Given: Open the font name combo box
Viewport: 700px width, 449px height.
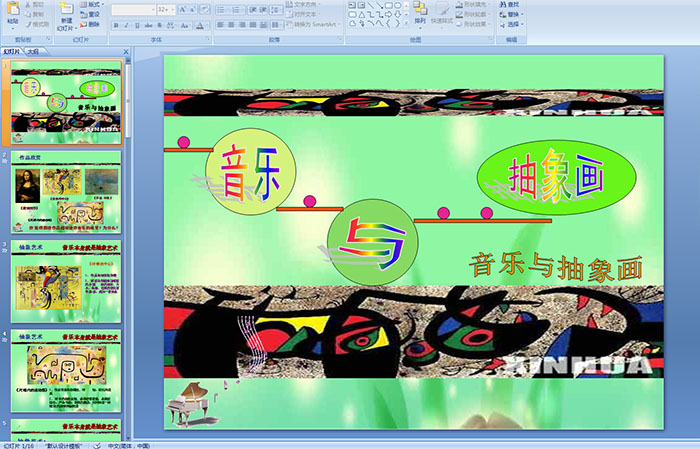Looking at the screenshot, I should pos(133,9).
